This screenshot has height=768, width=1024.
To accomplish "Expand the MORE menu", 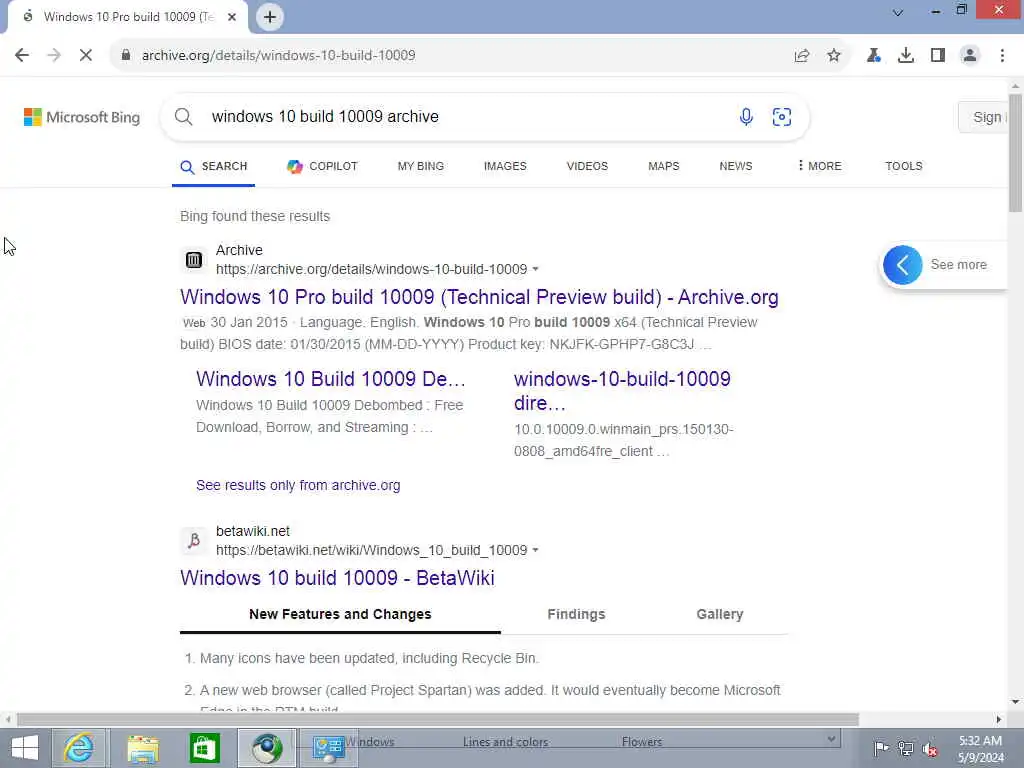I will coord(820,167).
